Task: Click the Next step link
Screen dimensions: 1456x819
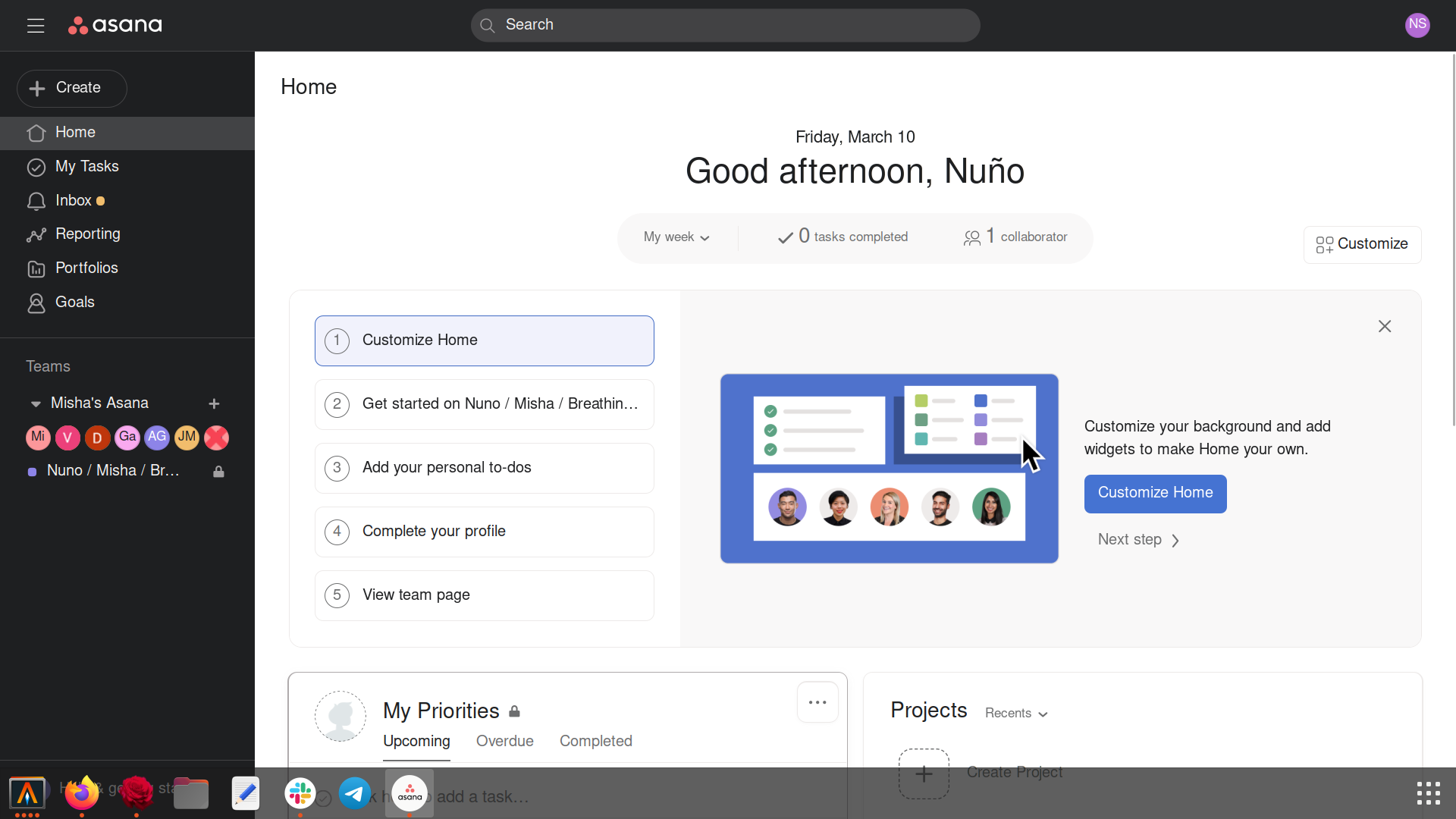Action: pos(1137,540)
